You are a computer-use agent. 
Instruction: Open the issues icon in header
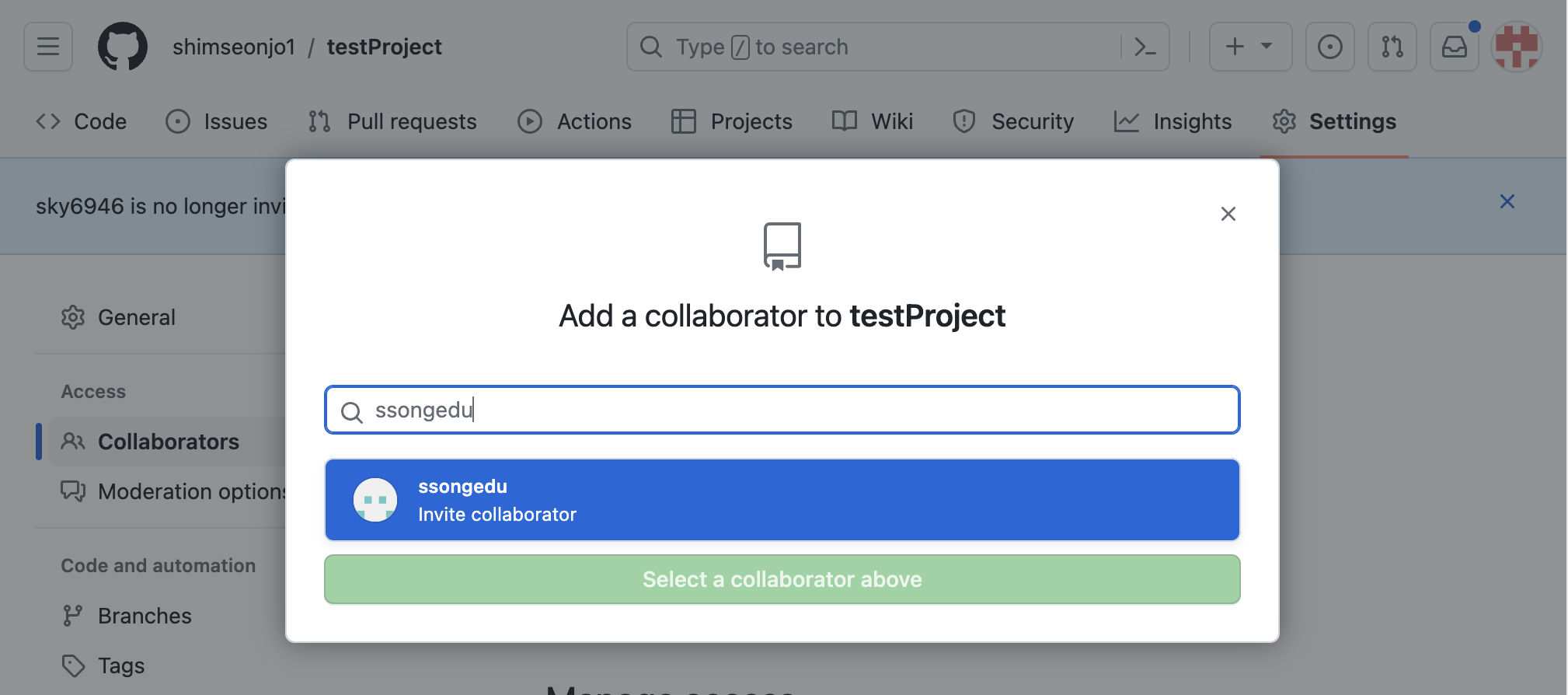click(x=1329, y=47)
